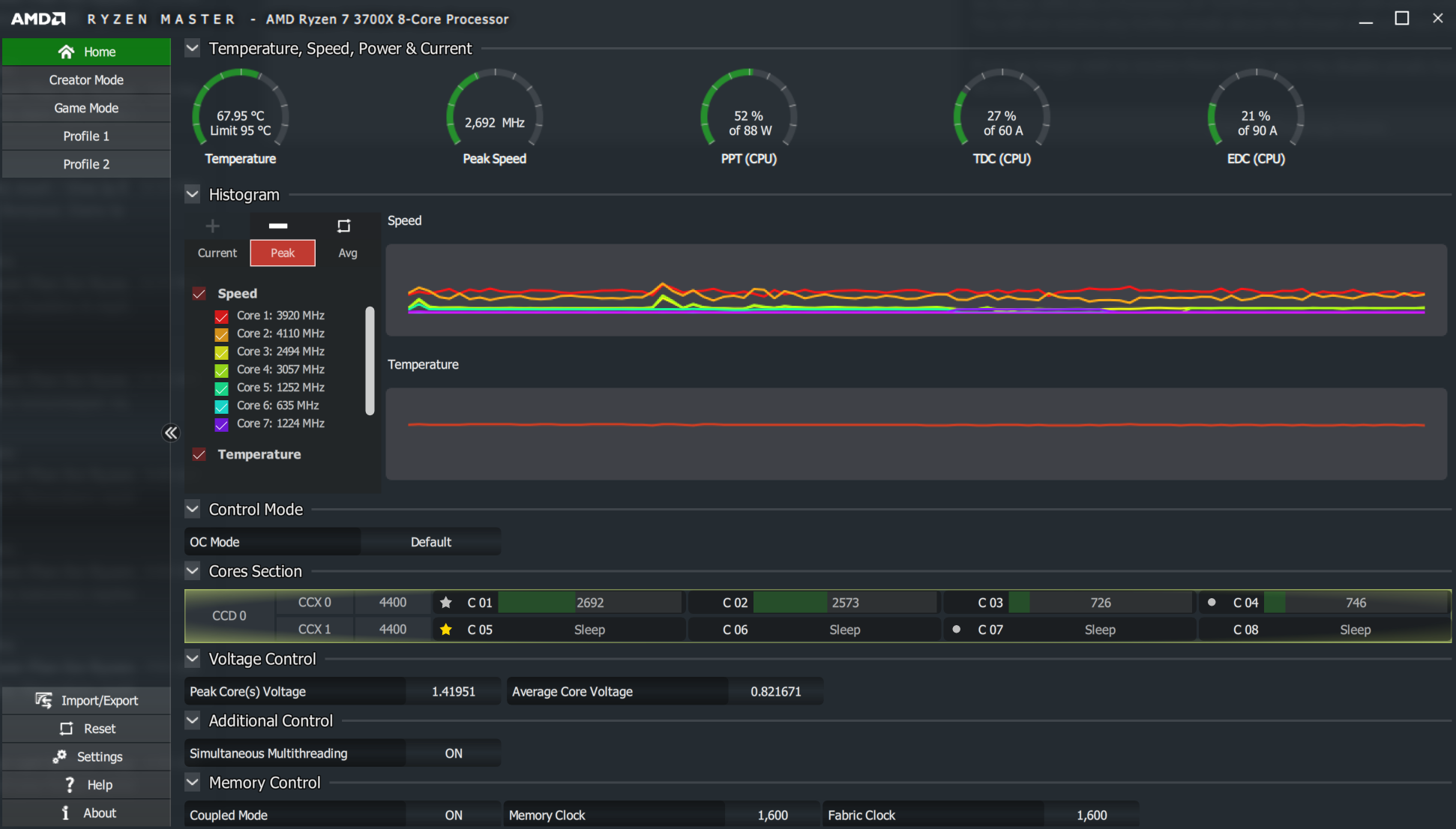
Task: Select the Avg histogram tab
Action: 348,253
